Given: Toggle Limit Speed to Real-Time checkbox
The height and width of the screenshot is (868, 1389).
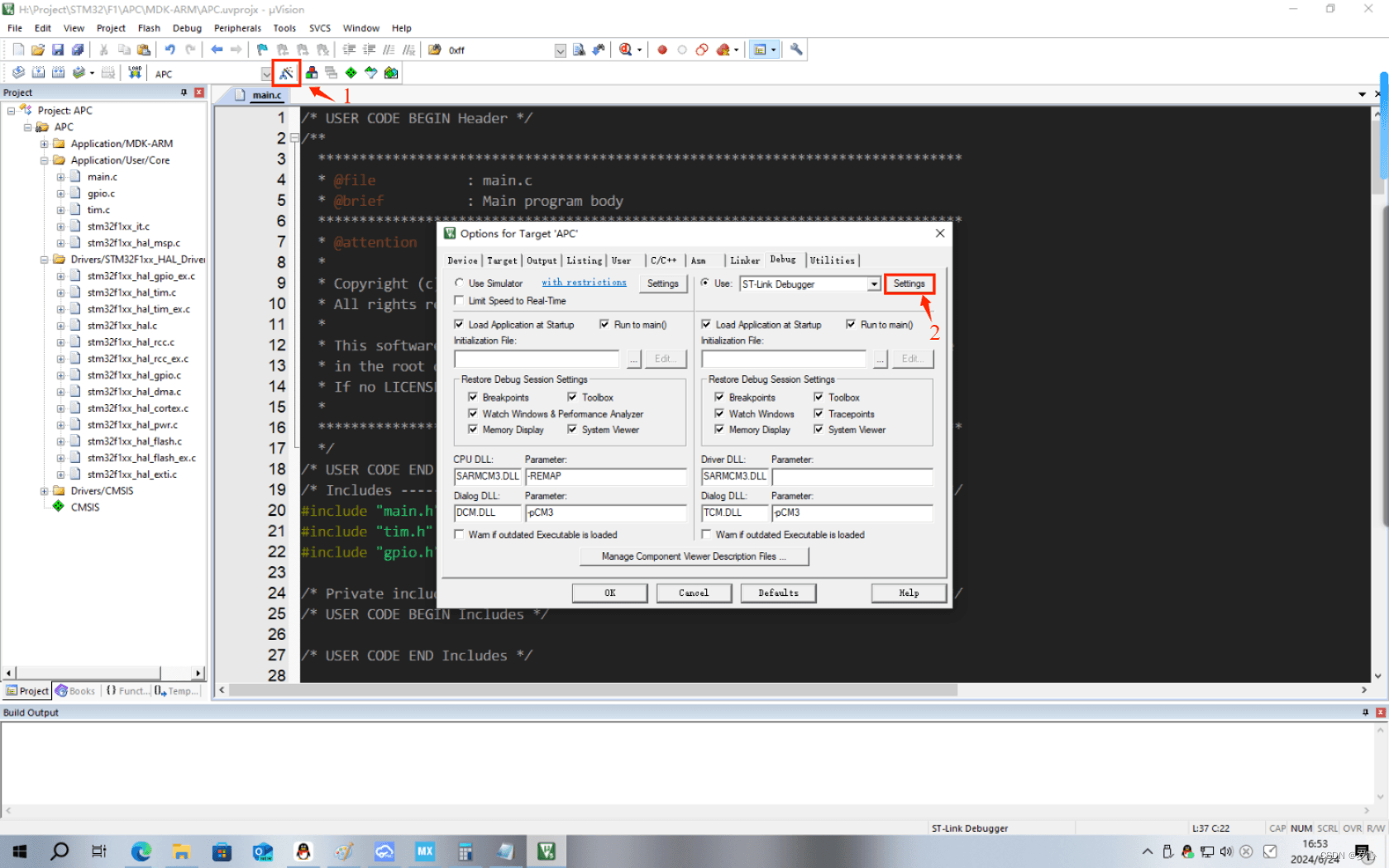Looking at the screenshot, I should (459, 301).
